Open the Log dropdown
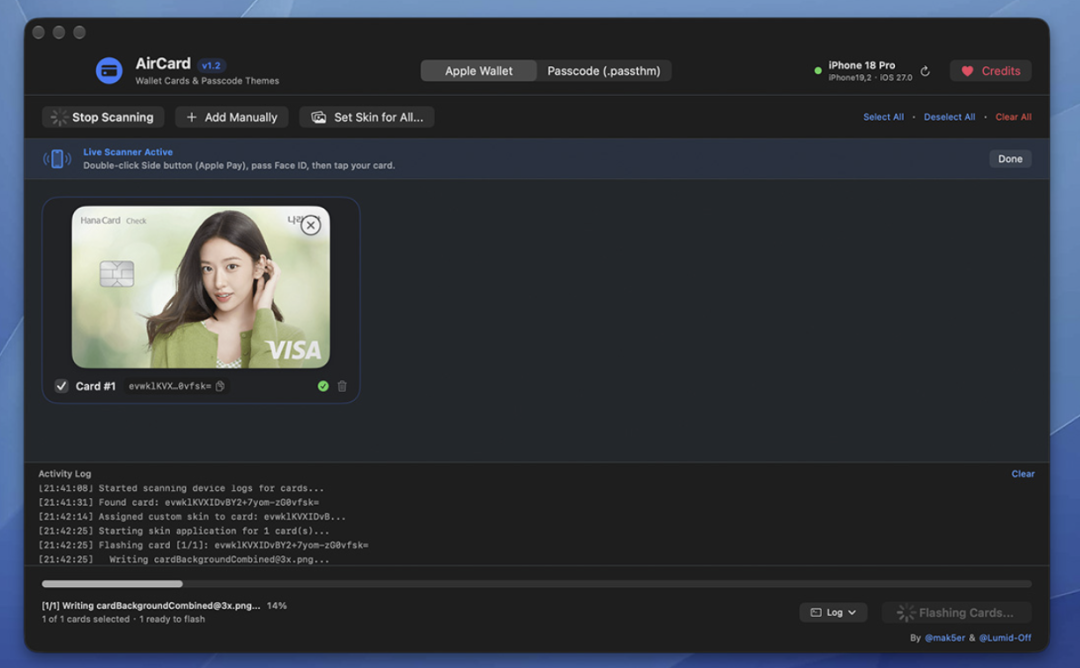Viewport: 1080px width, 668px height. (833, 612)
